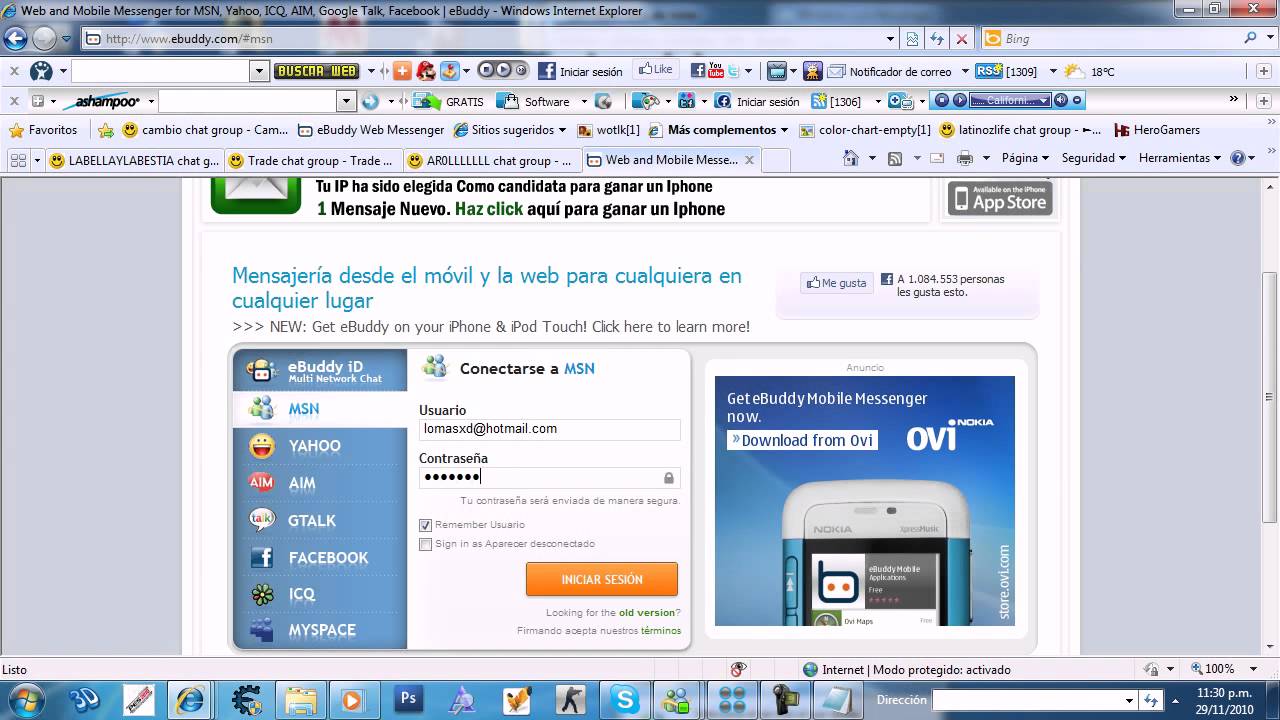Click Internet Explorer taskbar icon

(190, 699)
